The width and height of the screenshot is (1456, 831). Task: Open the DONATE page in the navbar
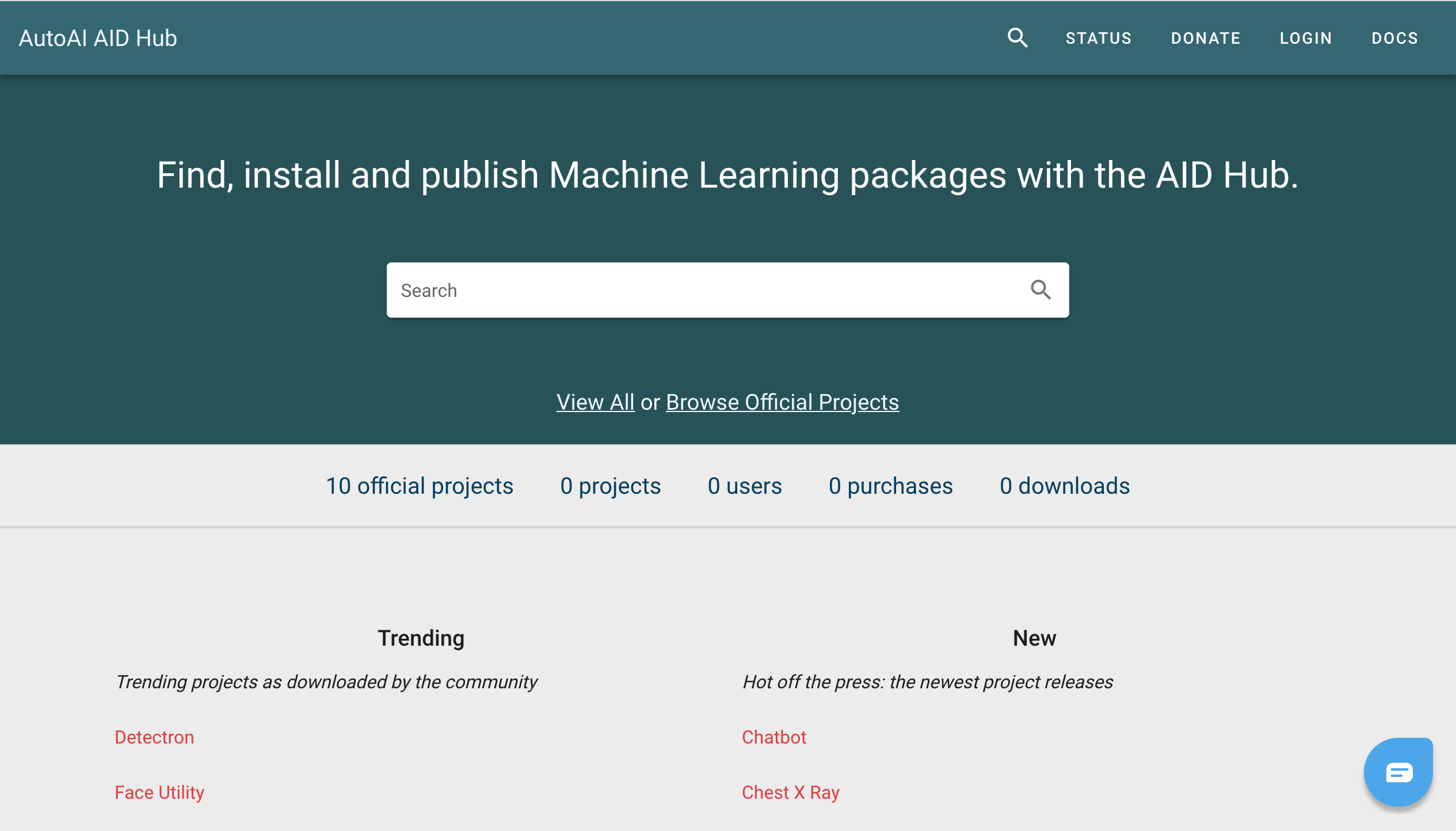pos(1206,38)
